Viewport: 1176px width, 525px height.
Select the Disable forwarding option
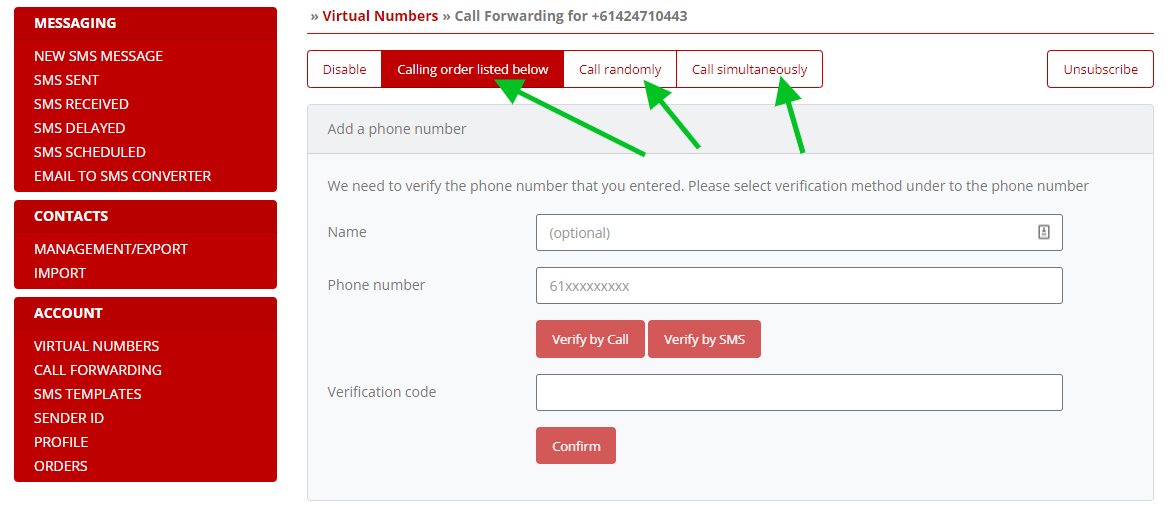coord(344,70)
